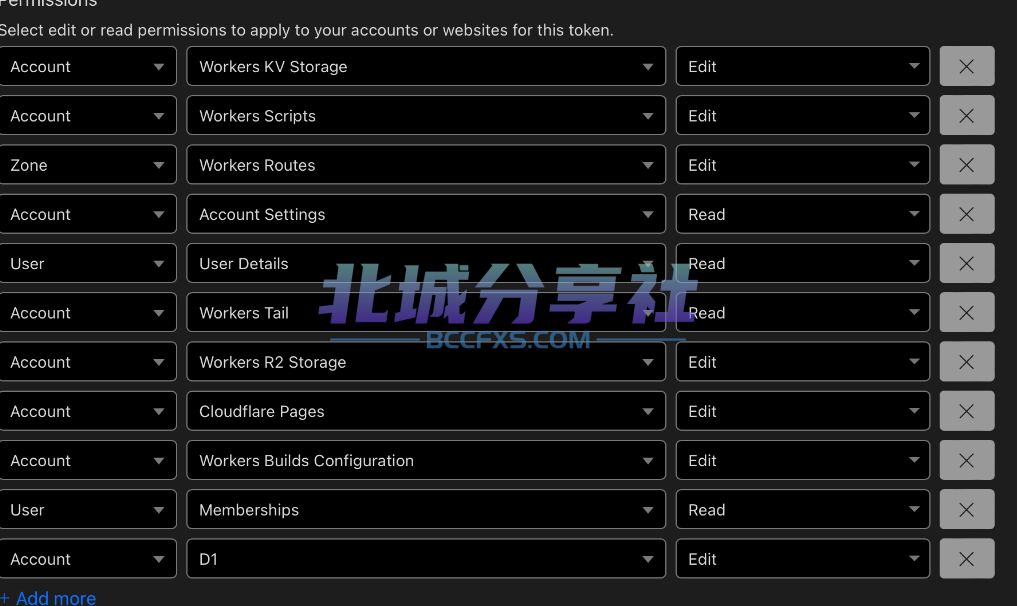Image resolution: width=1019 pixels, height=606 pixels.
Task: Open the User scope dropdown beside Memberships
Action: [88, 510]
